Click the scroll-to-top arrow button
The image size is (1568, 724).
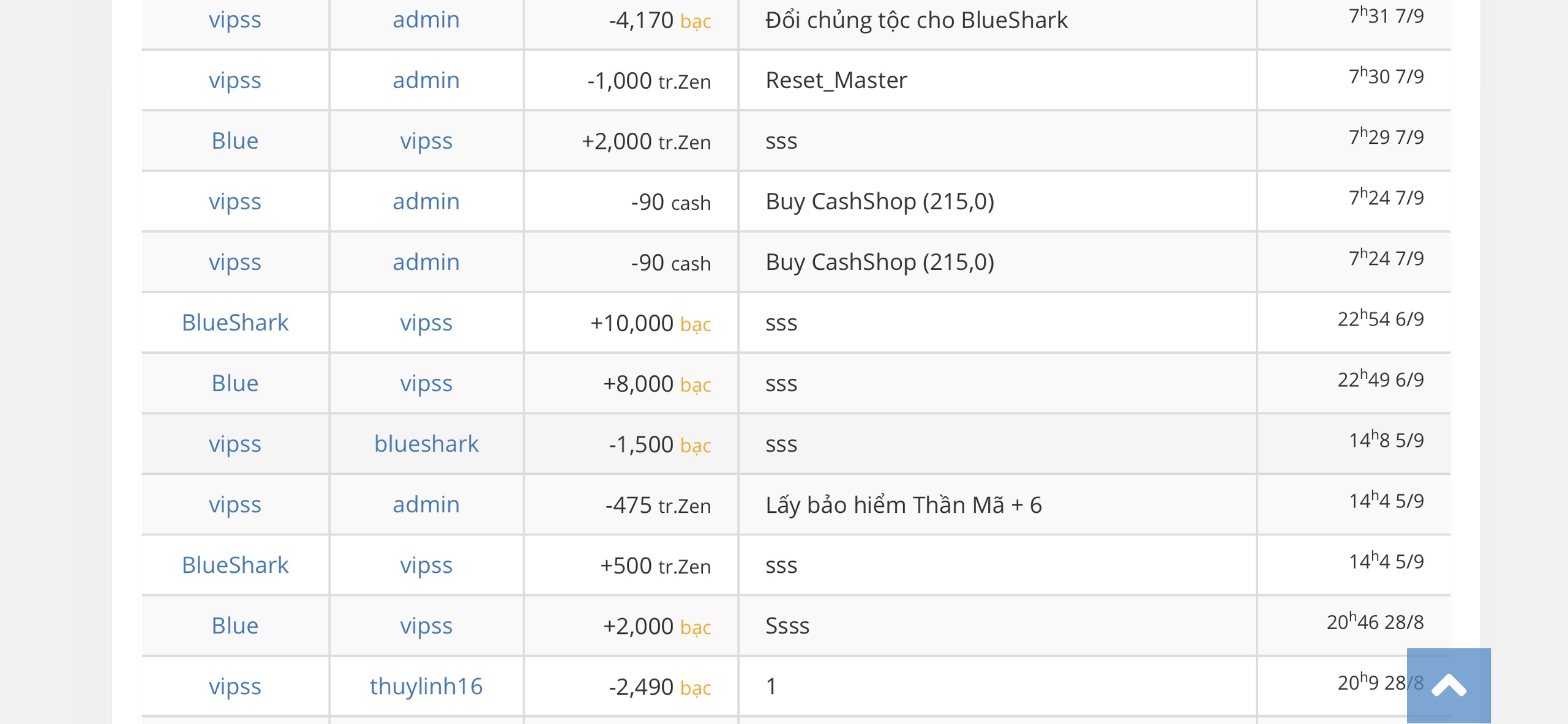[x=1448, y=685]
